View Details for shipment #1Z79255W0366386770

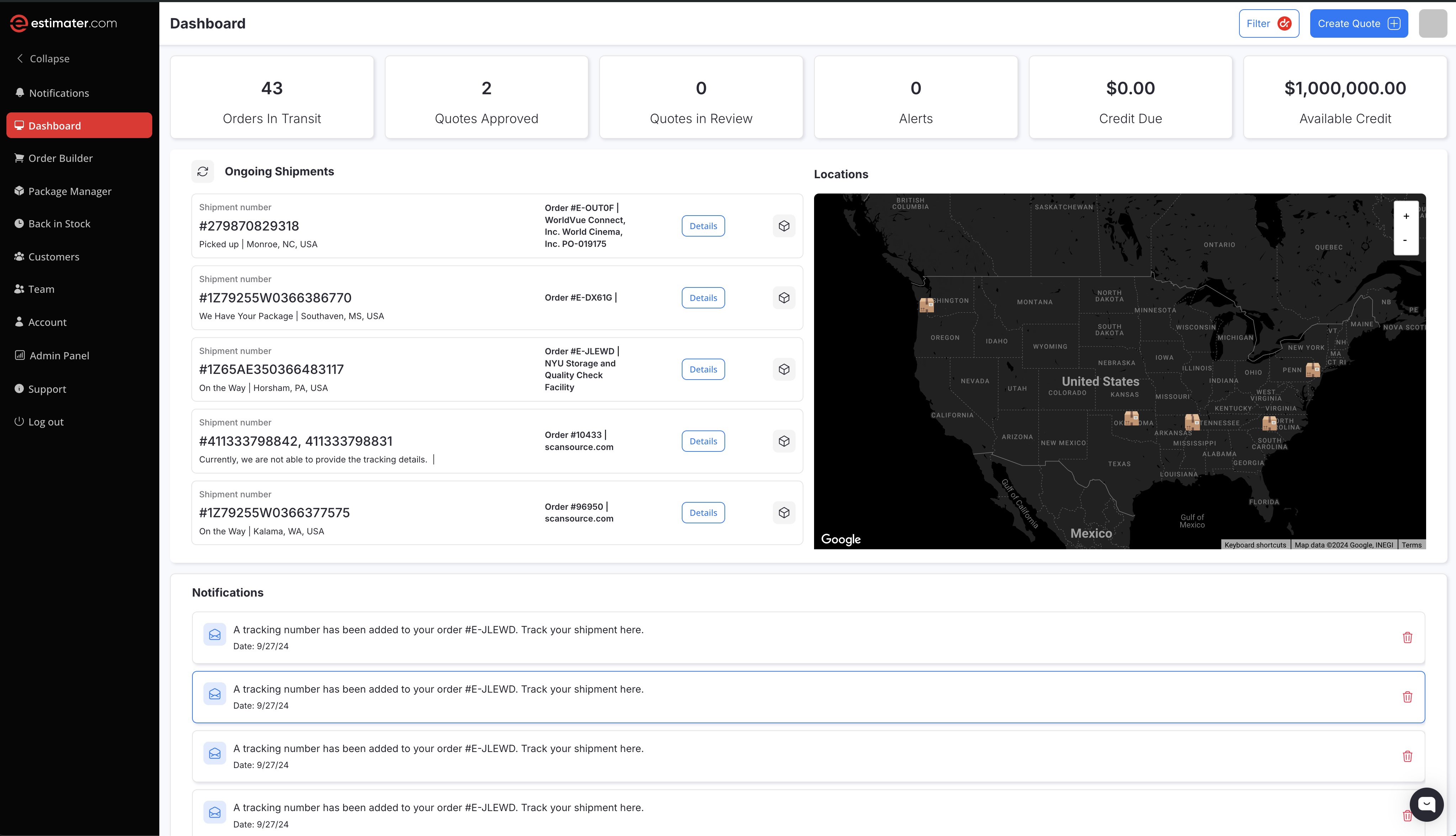click(x=703, y=297)
